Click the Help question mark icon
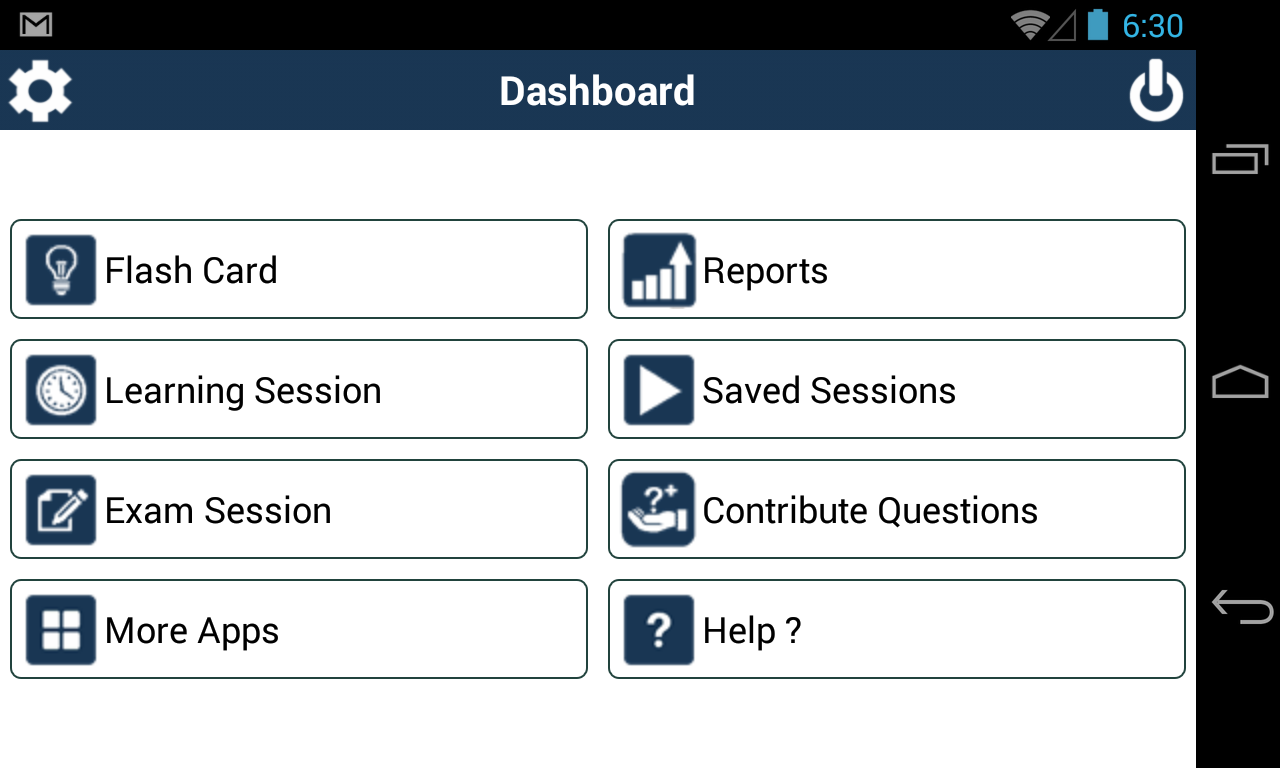 [659, 630]
